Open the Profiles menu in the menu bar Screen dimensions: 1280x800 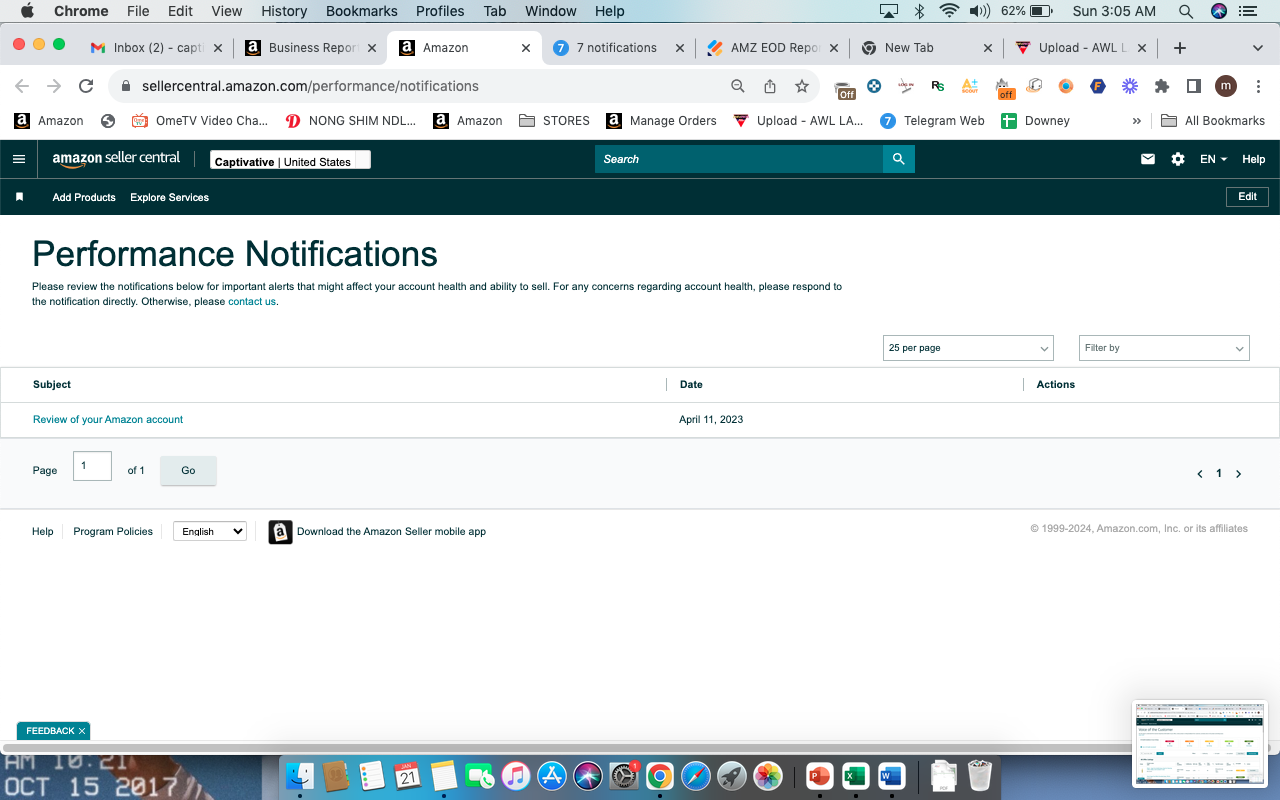pos(440,11)
